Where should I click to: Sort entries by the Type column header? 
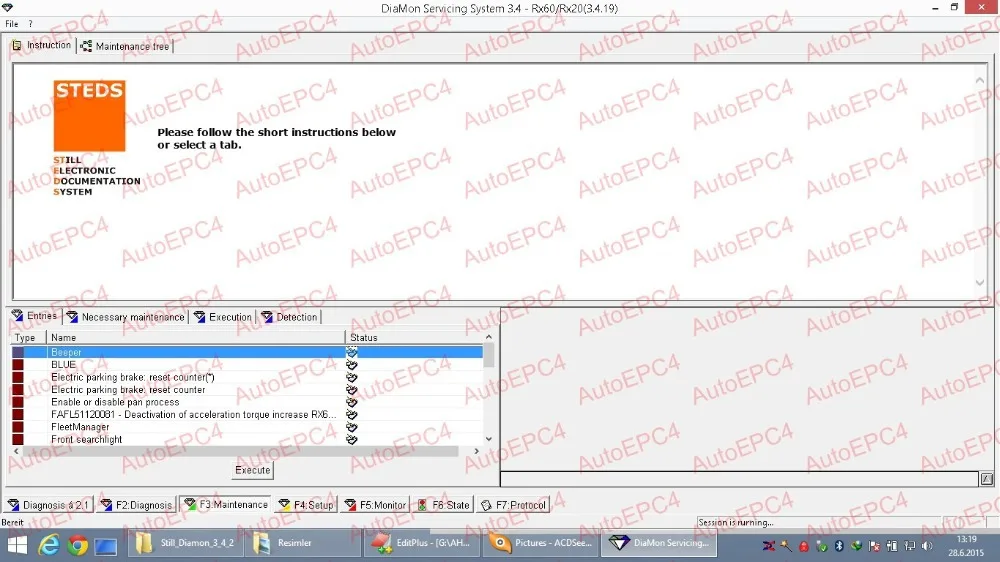click(x=29, y=337)
